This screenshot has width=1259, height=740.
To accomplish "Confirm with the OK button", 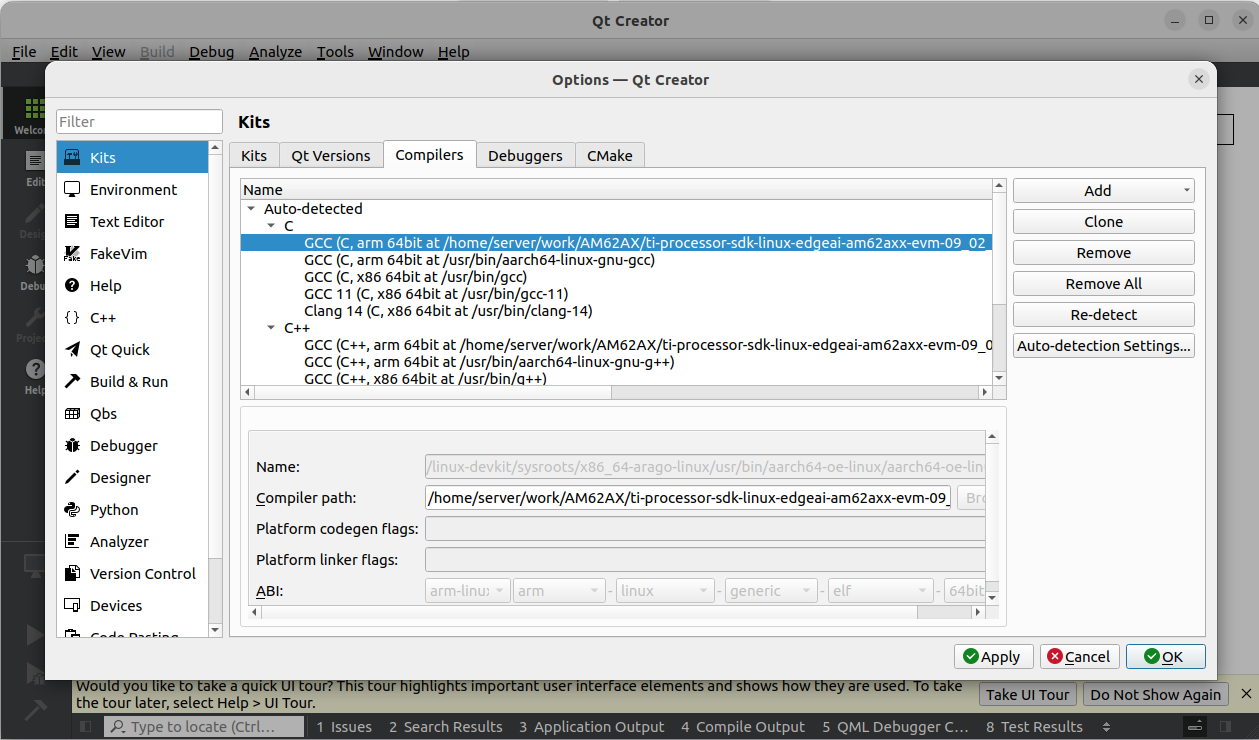I will tap(1165, 657).
